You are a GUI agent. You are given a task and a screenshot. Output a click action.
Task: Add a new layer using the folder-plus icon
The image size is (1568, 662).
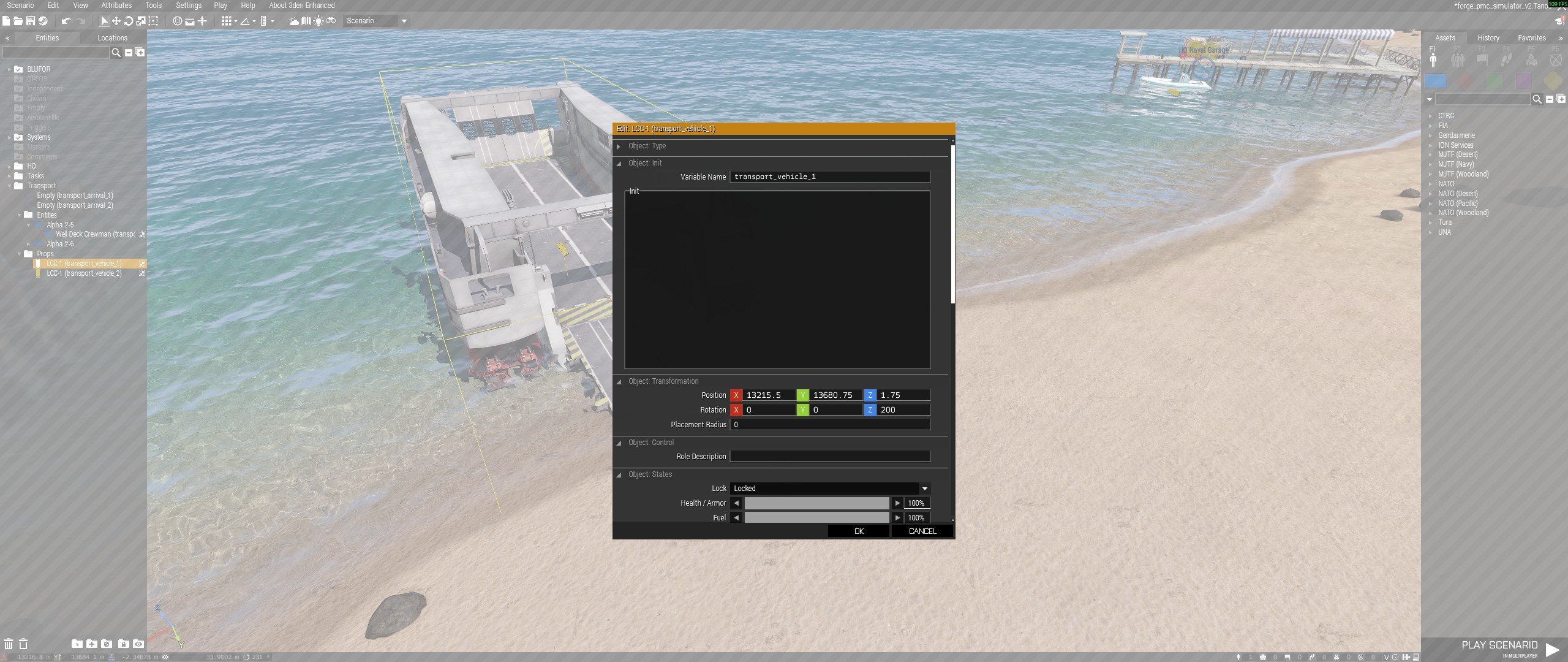click(x=91, y=644)
